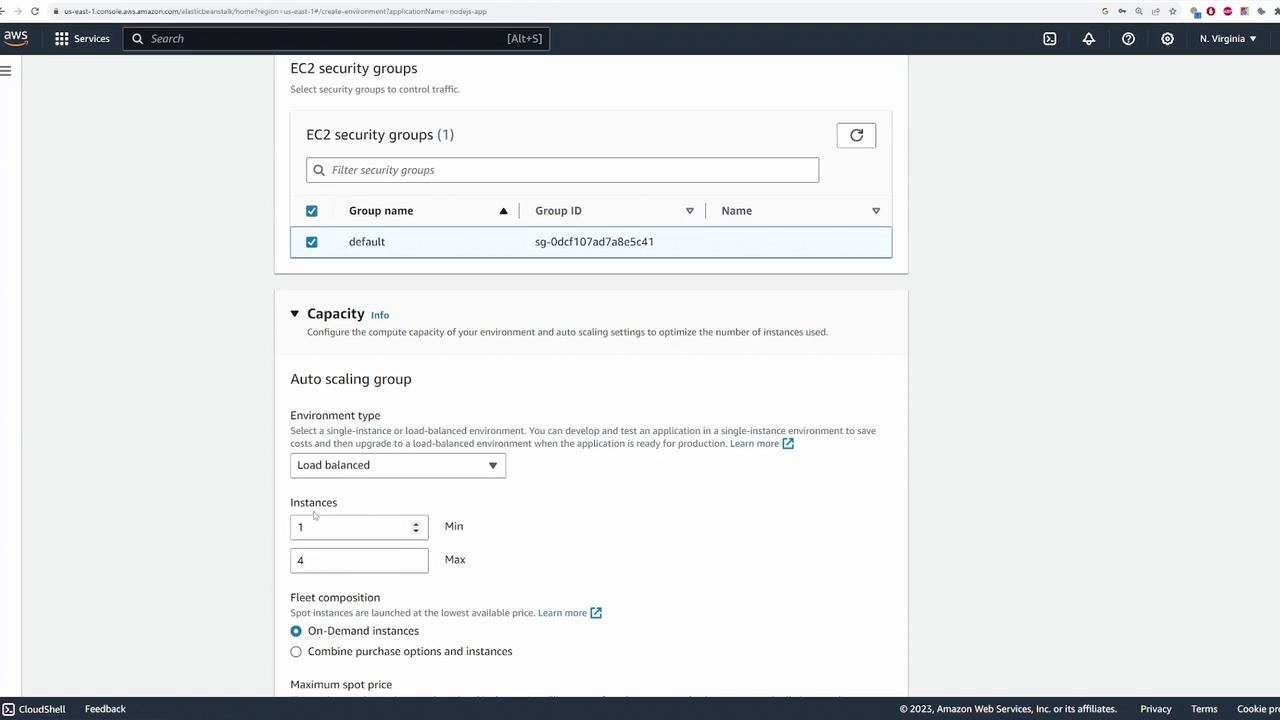The width and height of the screenshot is (1280, 720).
Task: Toggle the select-all security groups checkbox
Action: coord(312,211)
